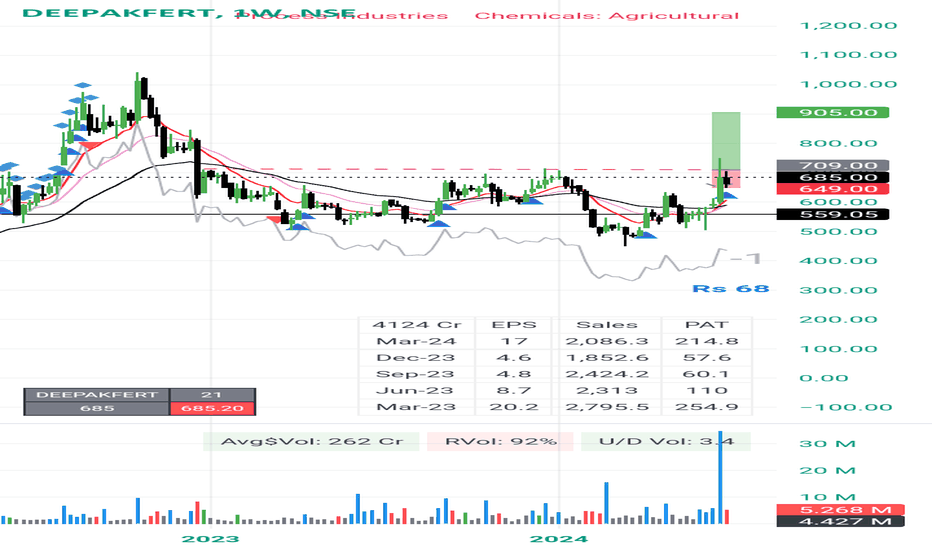This screenshot has height=550, width=932.
Task: Click the Sales column header
Action: [x=606, y=325]
